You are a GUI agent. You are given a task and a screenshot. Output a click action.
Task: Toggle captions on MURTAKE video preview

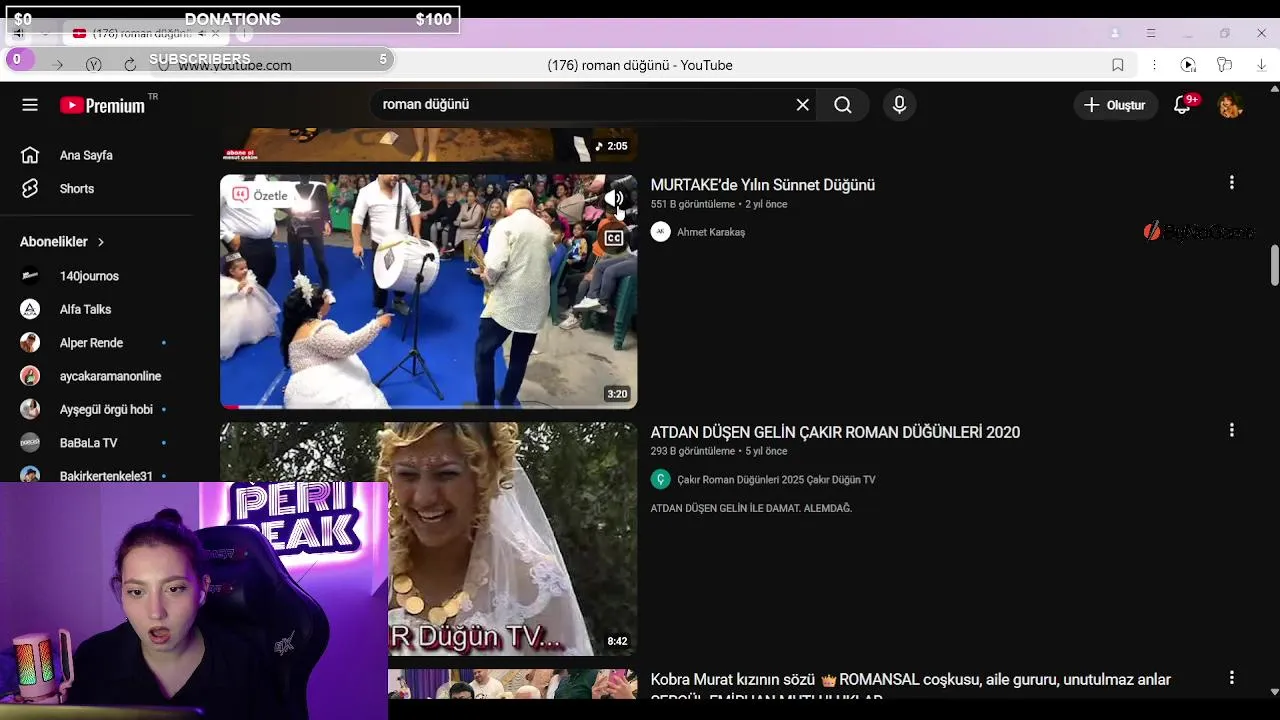(614, 238)
